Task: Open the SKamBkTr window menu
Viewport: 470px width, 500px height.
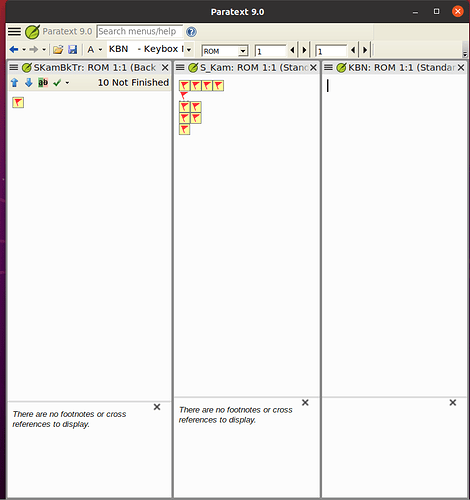Action: click(14, 67)
